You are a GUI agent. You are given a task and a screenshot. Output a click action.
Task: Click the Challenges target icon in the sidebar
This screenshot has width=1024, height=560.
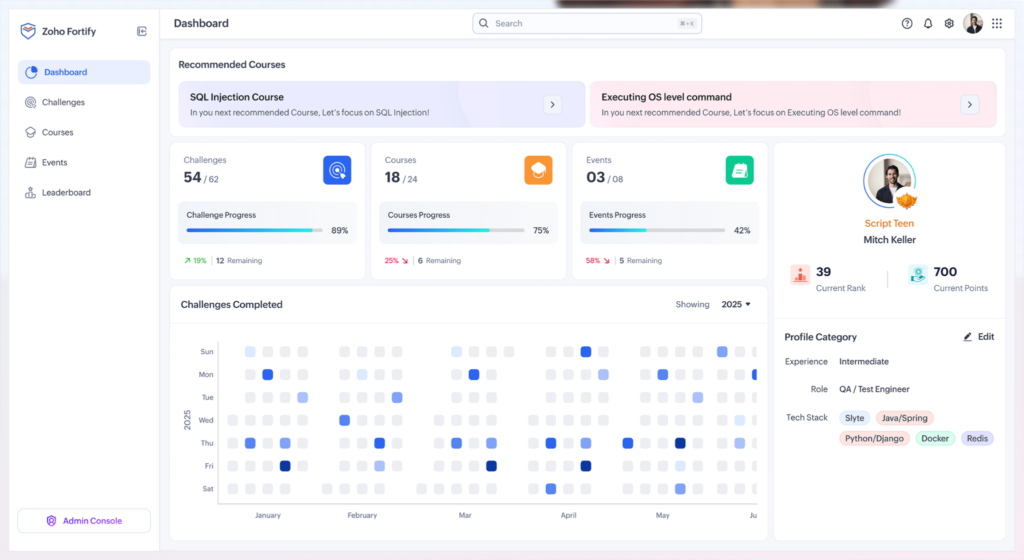(30, 102)
